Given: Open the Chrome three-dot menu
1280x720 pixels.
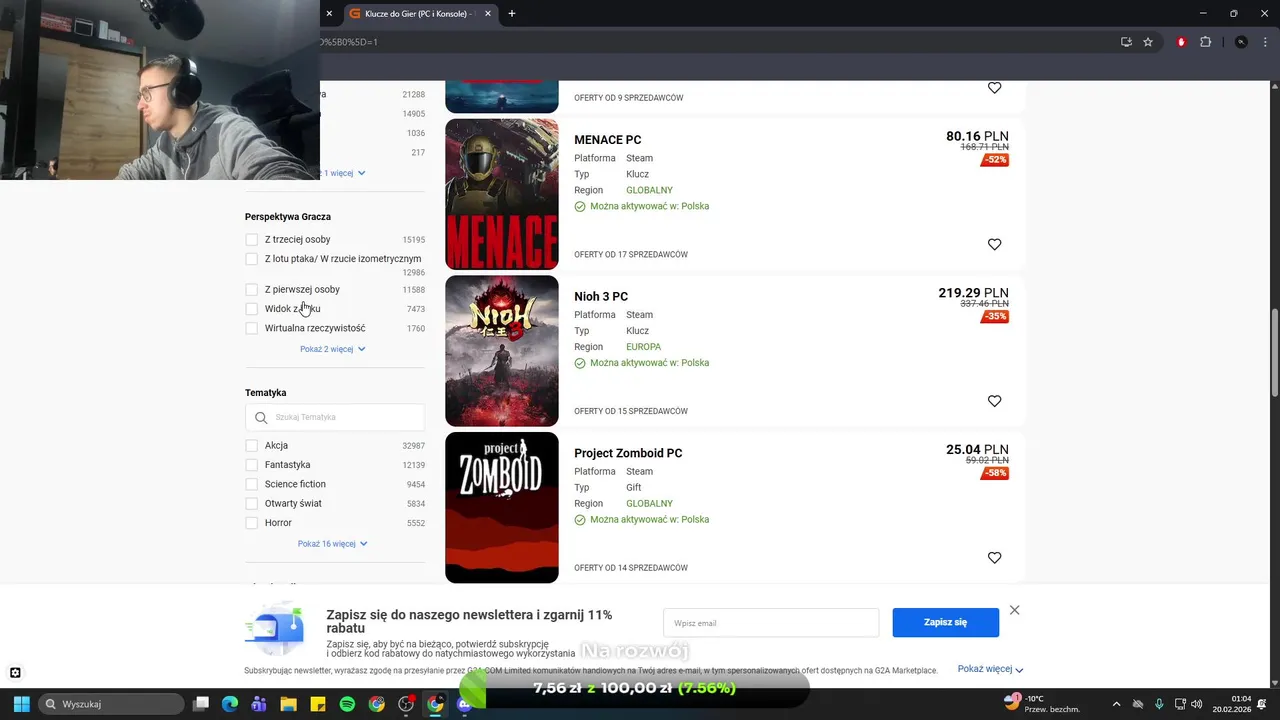Looking at the screenshot, I should pyautogui.click(x=1264, y=42).
